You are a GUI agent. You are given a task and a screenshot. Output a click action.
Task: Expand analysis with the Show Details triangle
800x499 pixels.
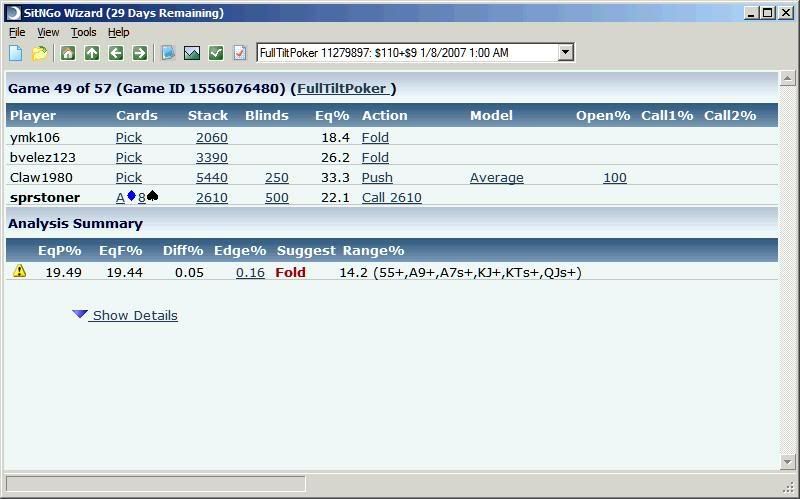point(80,314)
